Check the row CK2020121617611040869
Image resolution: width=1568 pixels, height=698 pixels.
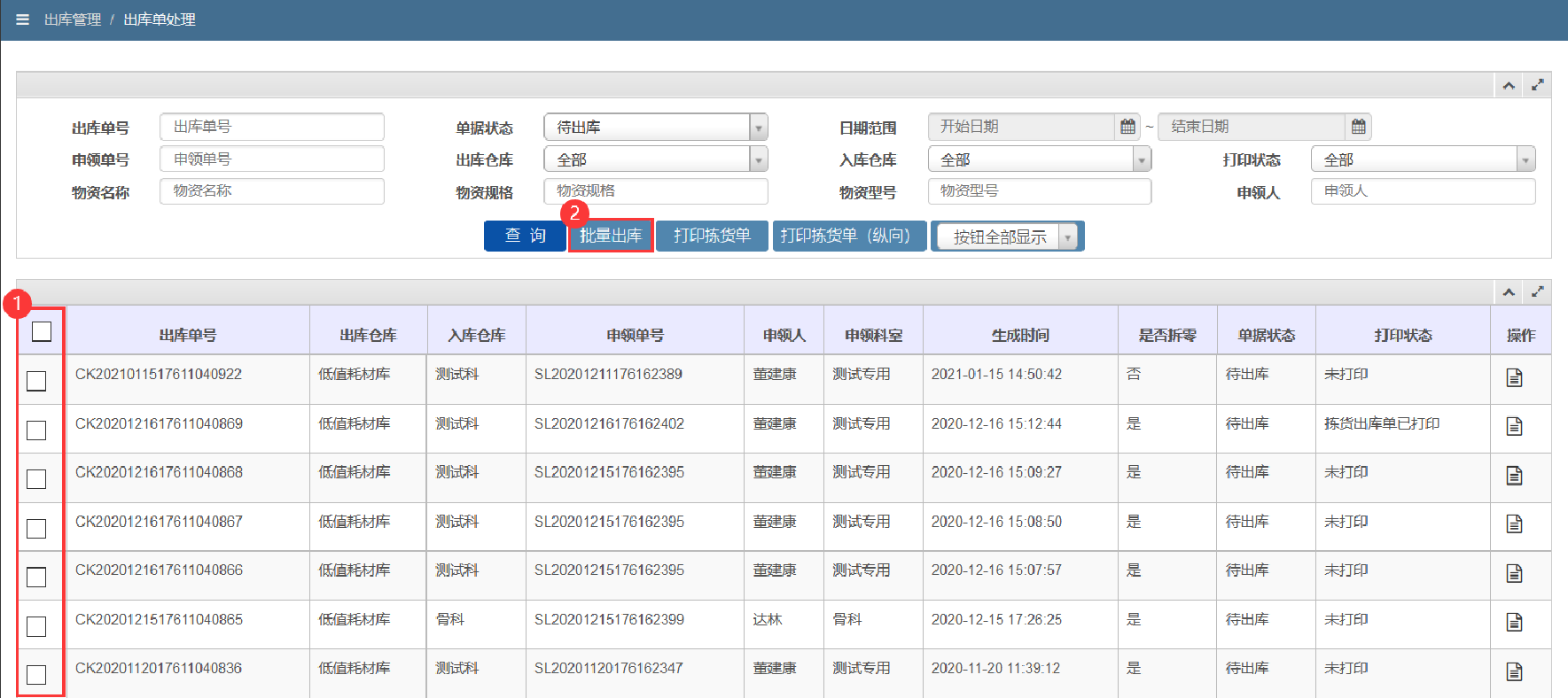[x=36, y=430]
